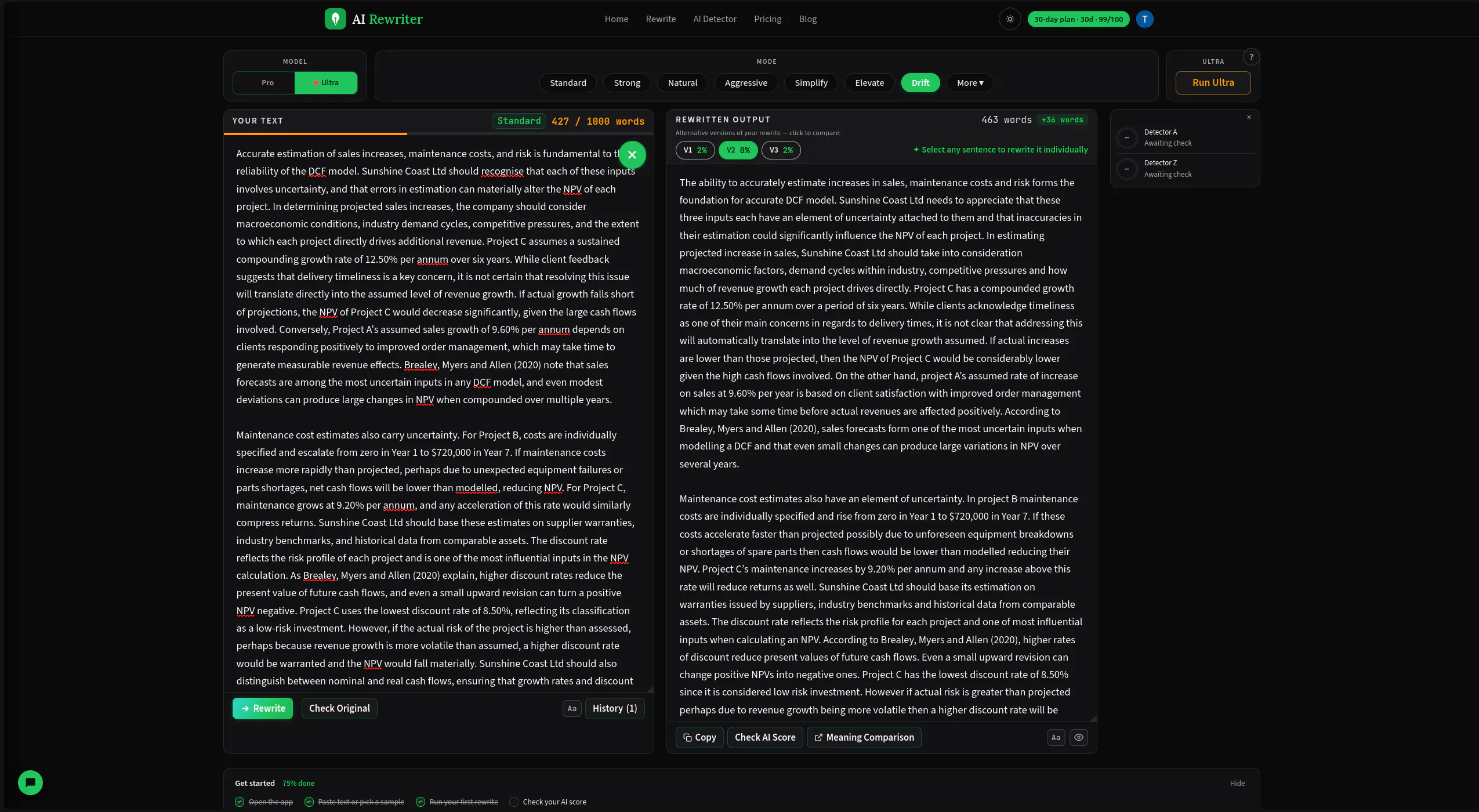This screenshot has height=812, width=1479.
Task: Go to Rewrite in navigation
Action: pos(661,19)
